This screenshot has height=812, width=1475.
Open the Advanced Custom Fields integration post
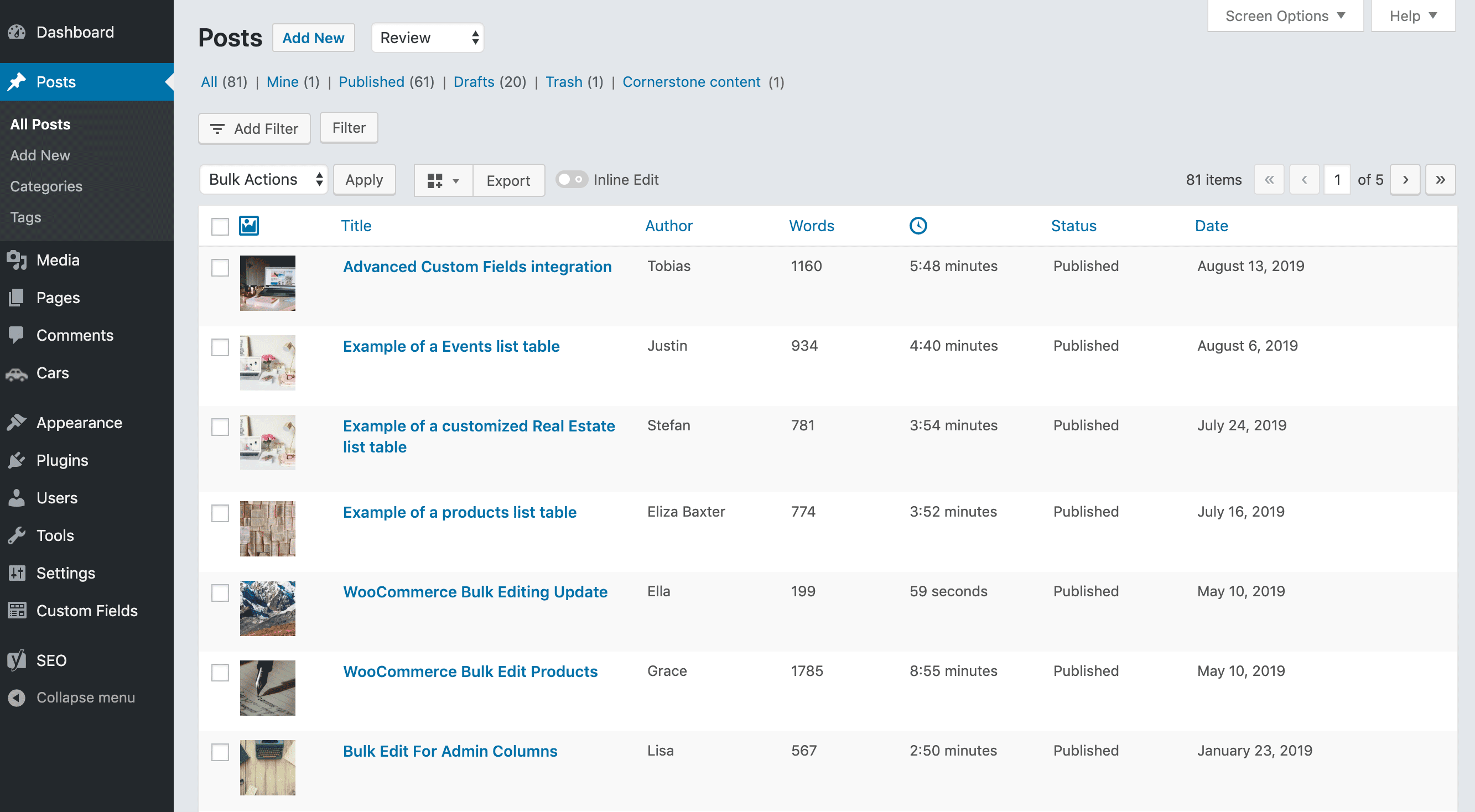coord(477,267)
